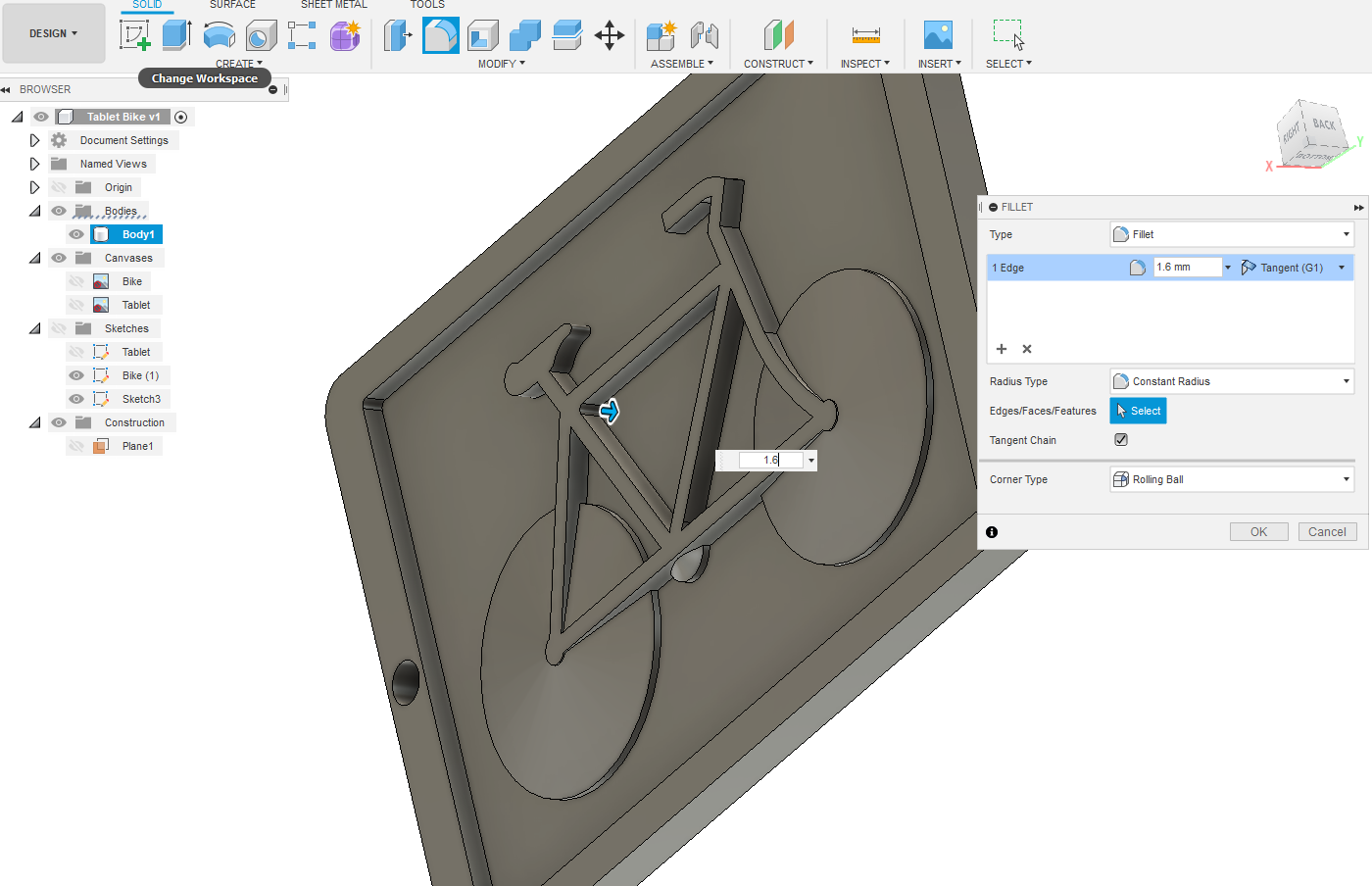Click OK in the Fillet dialog

1258,532
